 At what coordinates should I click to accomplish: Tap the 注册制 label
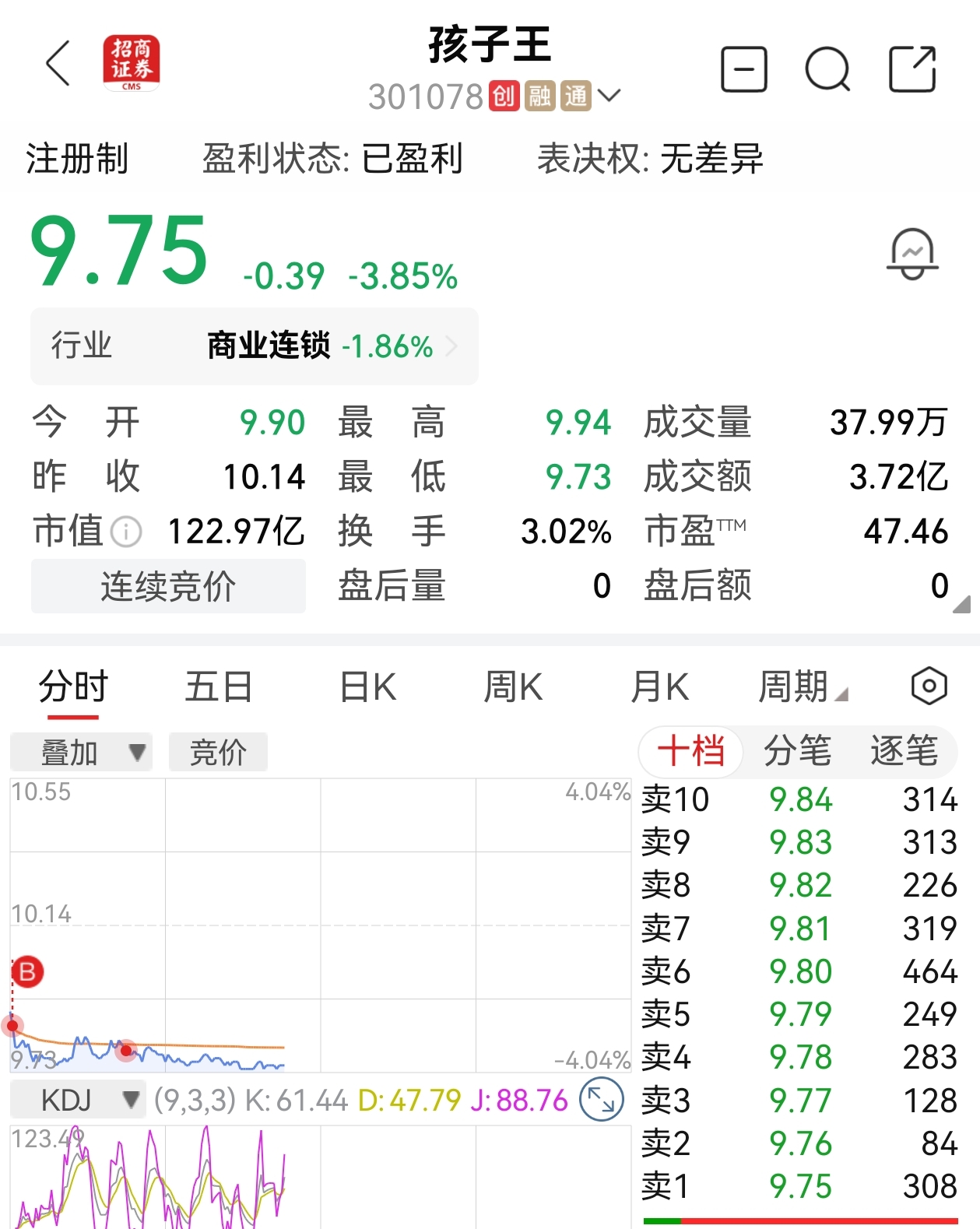77,159
